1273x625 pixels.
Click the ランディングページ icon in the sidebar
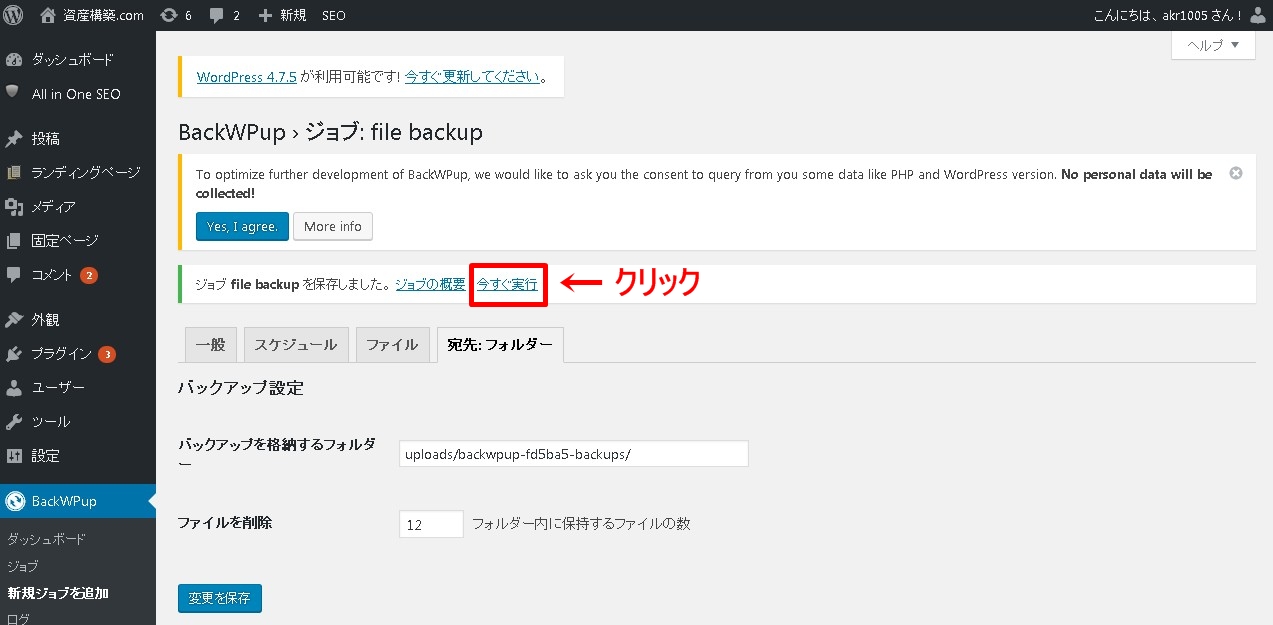pos(14,173)
